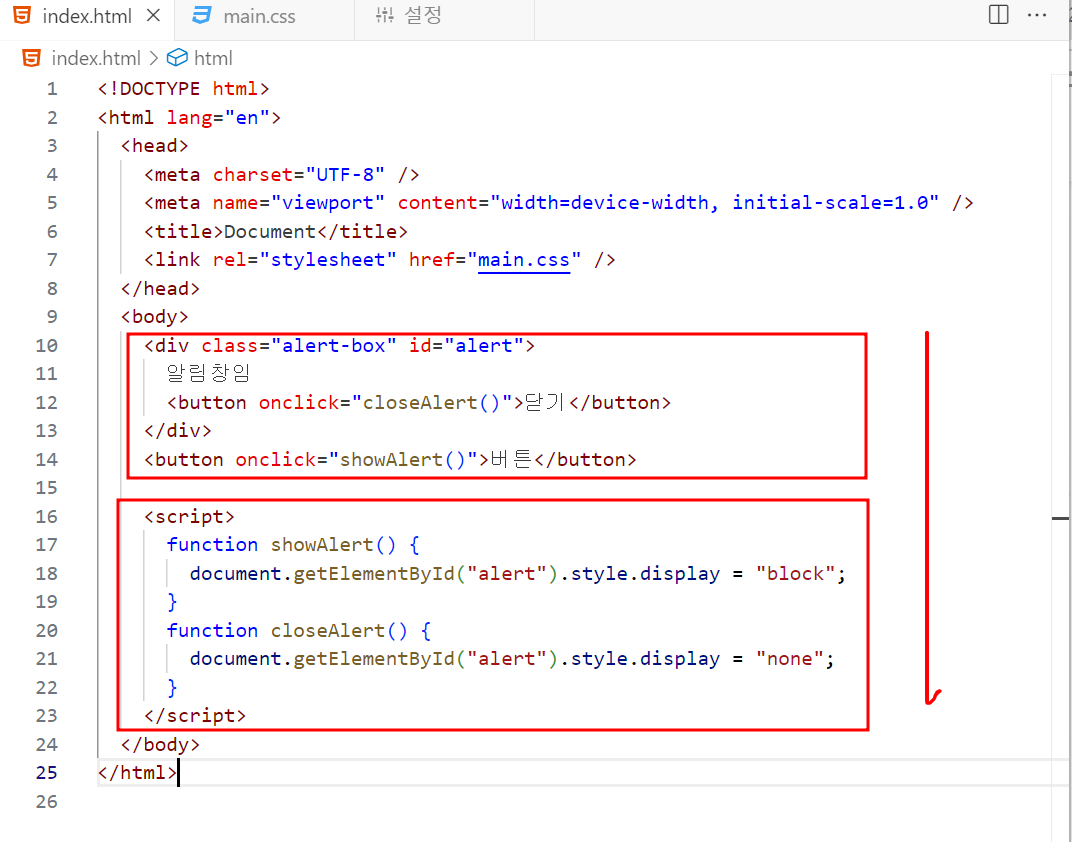This screenshot has height=842, width=1072.
Task: Select the index.html editor tab
Action: coord(87,16)
